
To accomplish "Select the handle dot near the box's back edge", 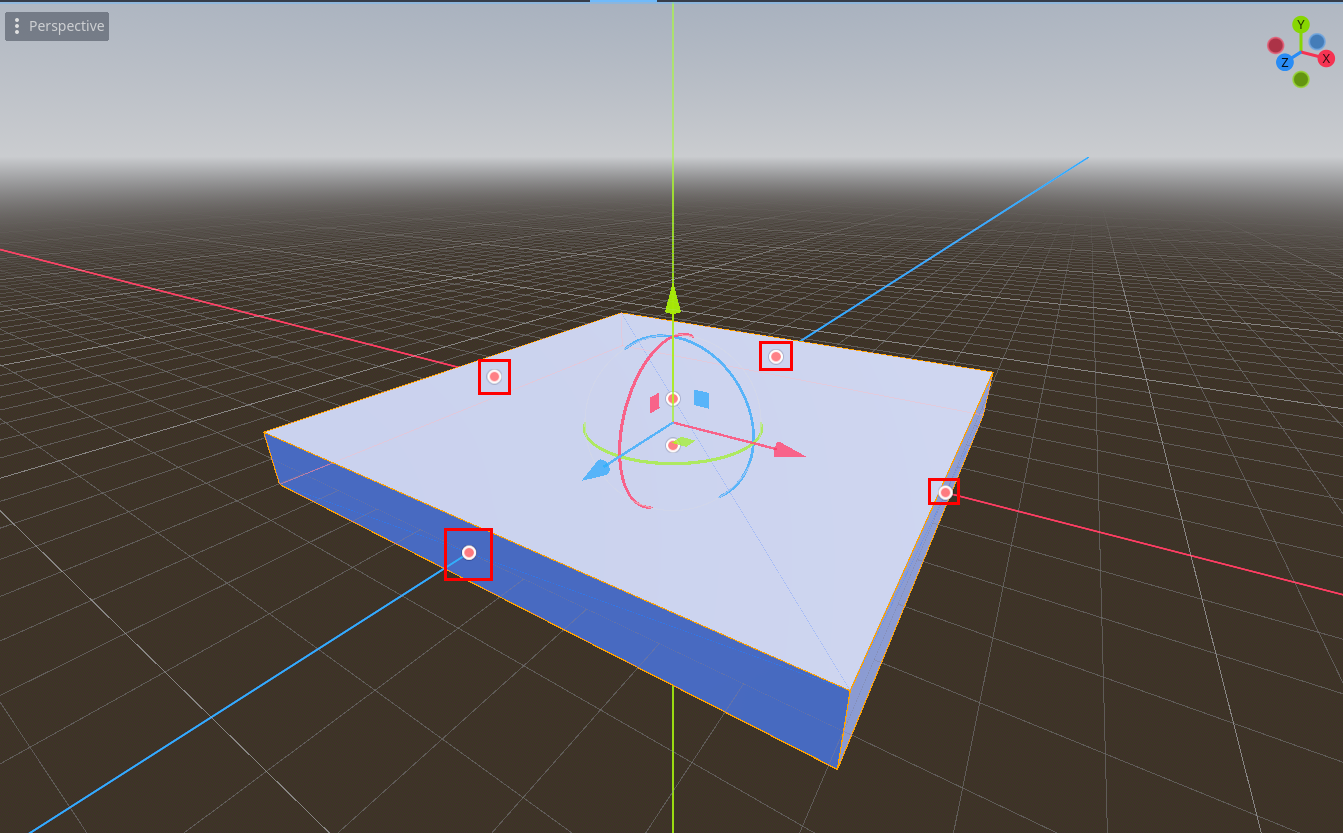I will pos(776,357).
